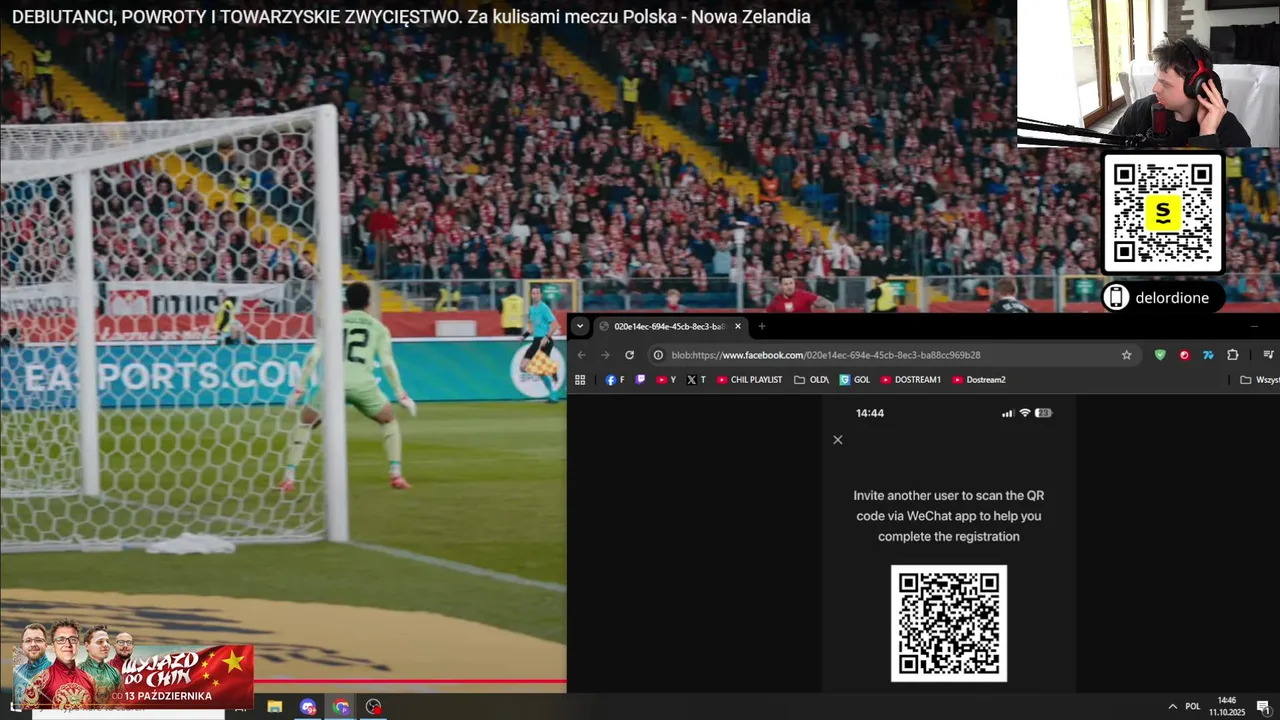Image resolution: width=1280 pixels, height=720 pixels.
Task: Open the X T bookmark
Action: tap(696, 380)
